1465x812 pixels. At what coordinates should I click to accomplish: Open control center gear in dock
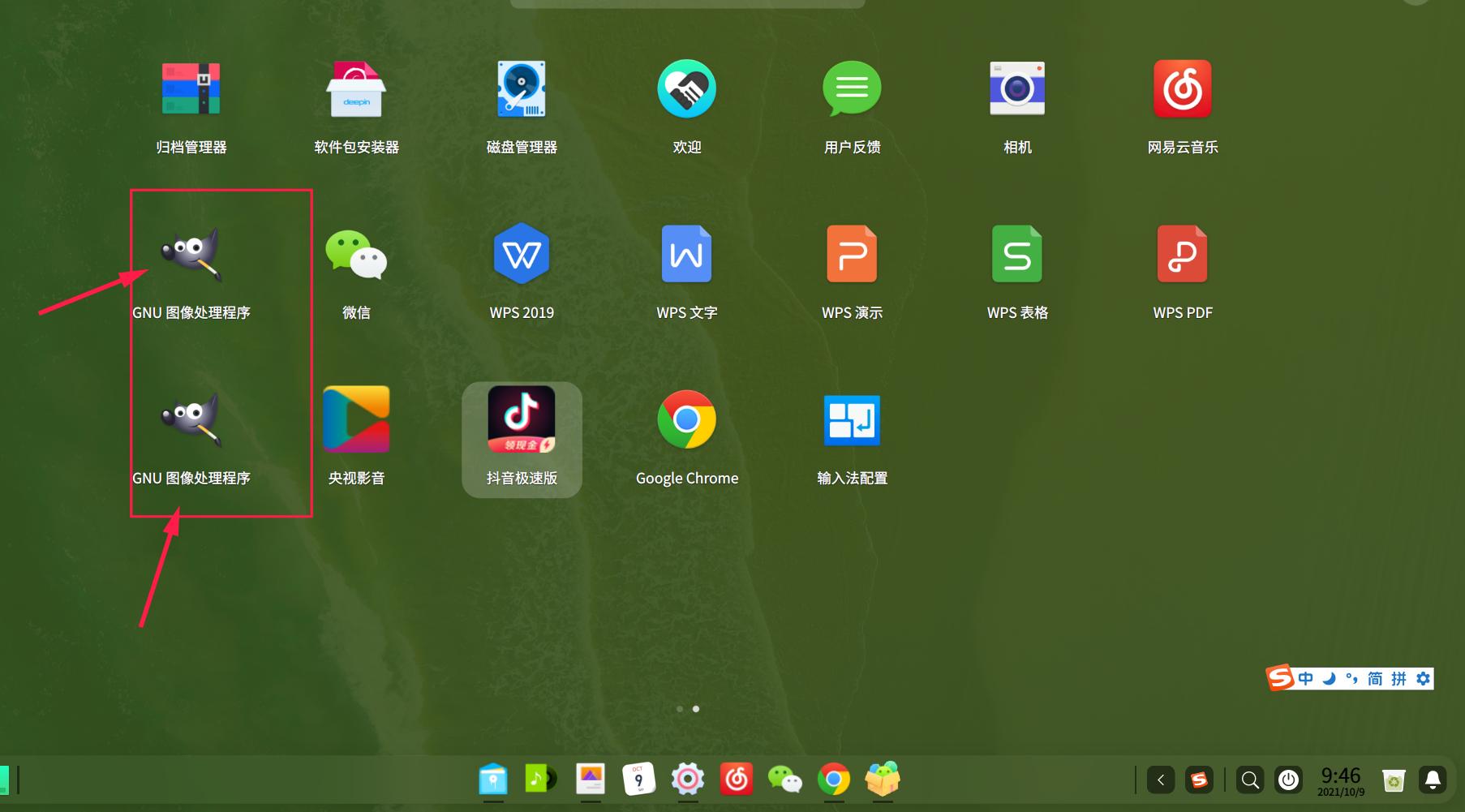pos(687,780)
